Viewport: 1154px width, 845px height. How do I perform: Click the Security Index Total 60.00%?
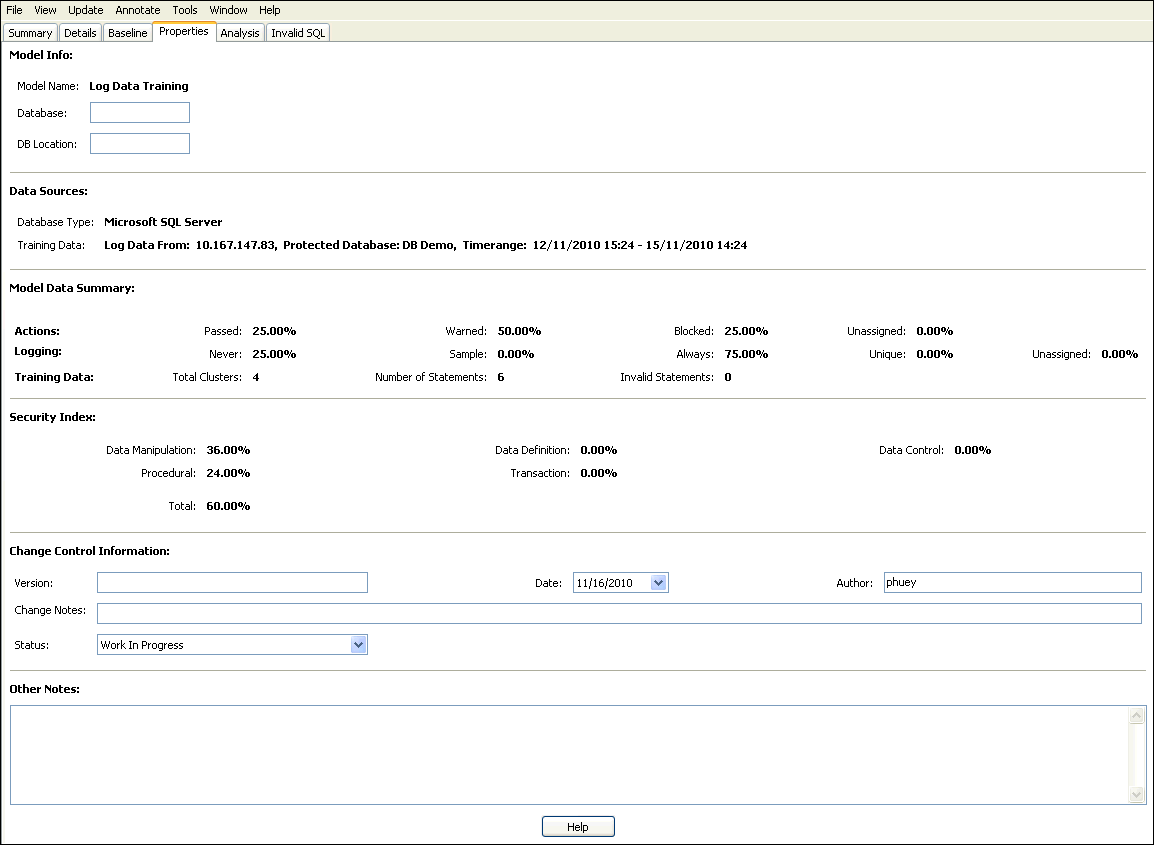pos(228,506)
